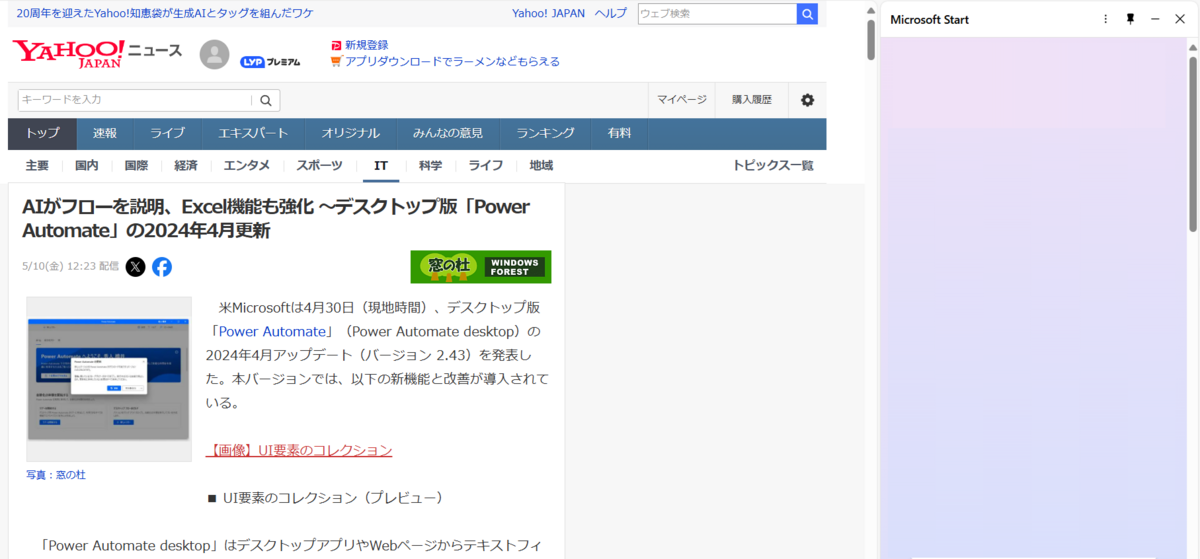The width and height of the screenshot is (1200, 559).
Task: Click the keyword search magnifier icon
Action: tap(266, 100)
